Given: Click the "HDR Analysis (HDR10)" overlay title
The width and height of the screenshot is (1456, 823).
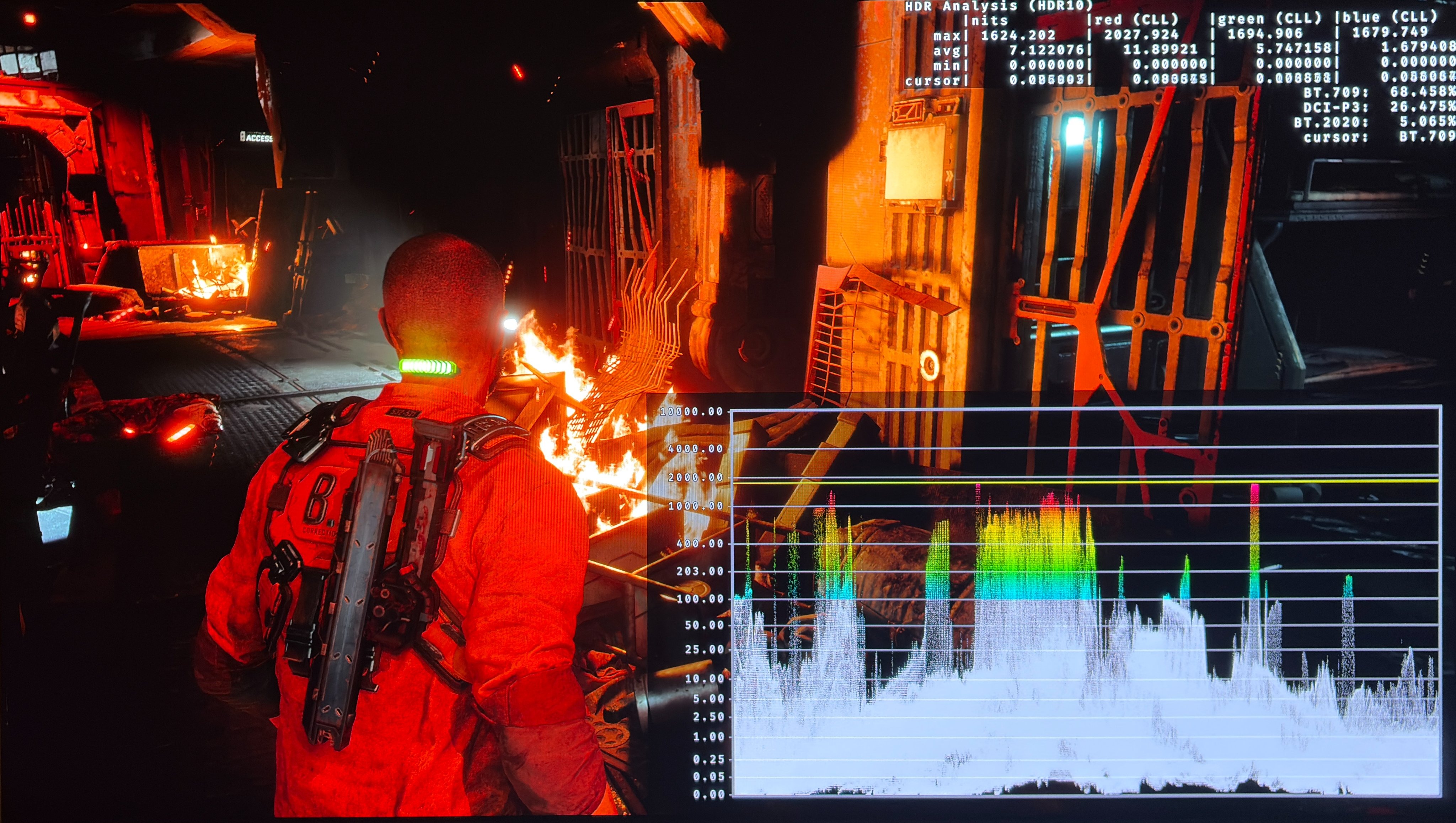Looking at the screenshot, I should click(x=999, y=6).
